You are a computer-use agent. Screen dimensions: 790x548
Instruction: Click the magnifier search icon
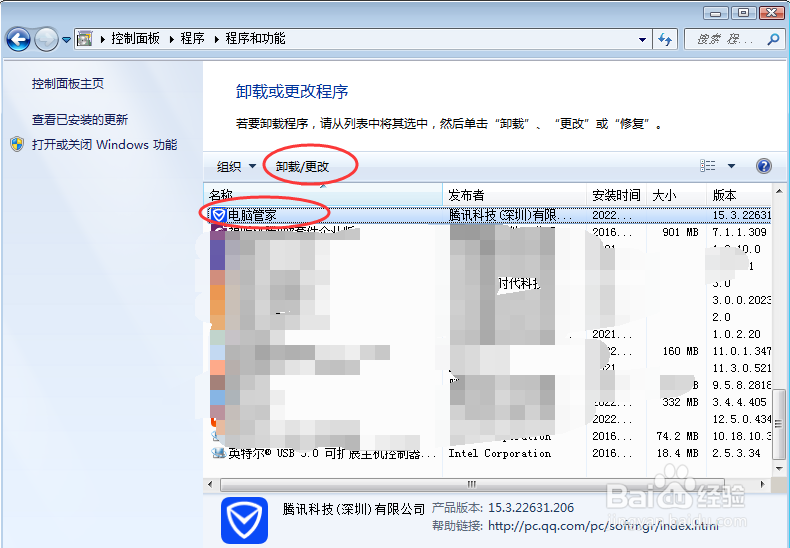coord(773,39)
